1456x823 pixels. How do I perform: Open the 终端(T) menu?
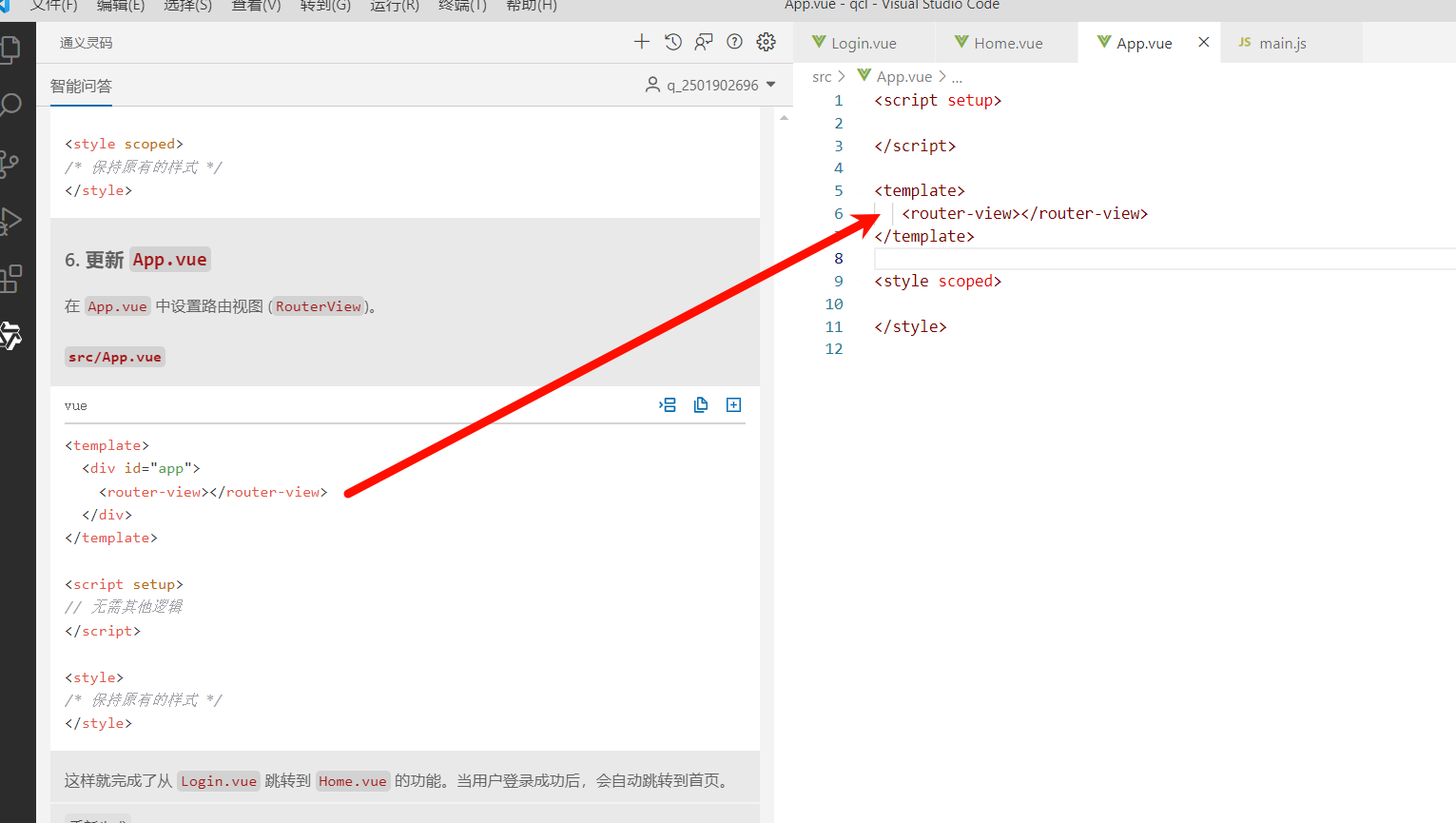(462, 6)
